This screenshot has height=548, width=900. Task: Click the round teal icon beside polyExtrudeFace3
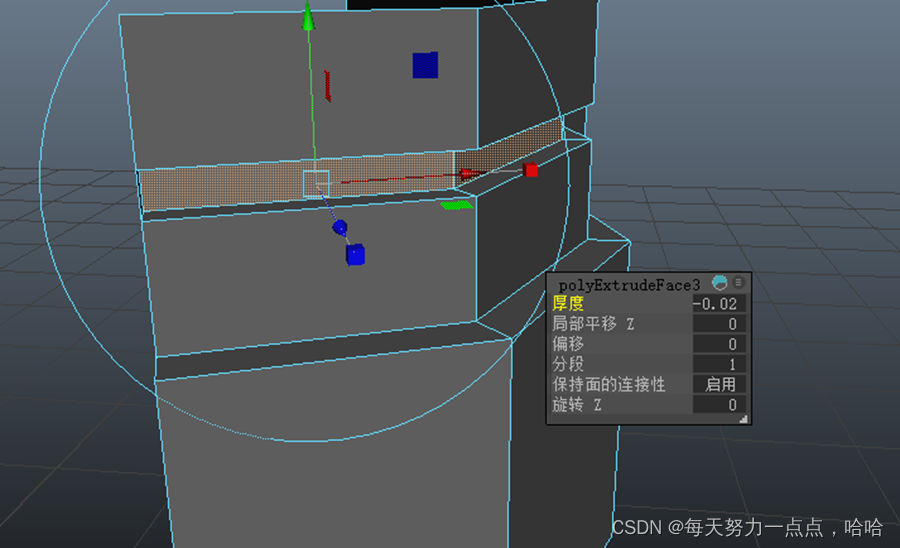pos(720,283)
